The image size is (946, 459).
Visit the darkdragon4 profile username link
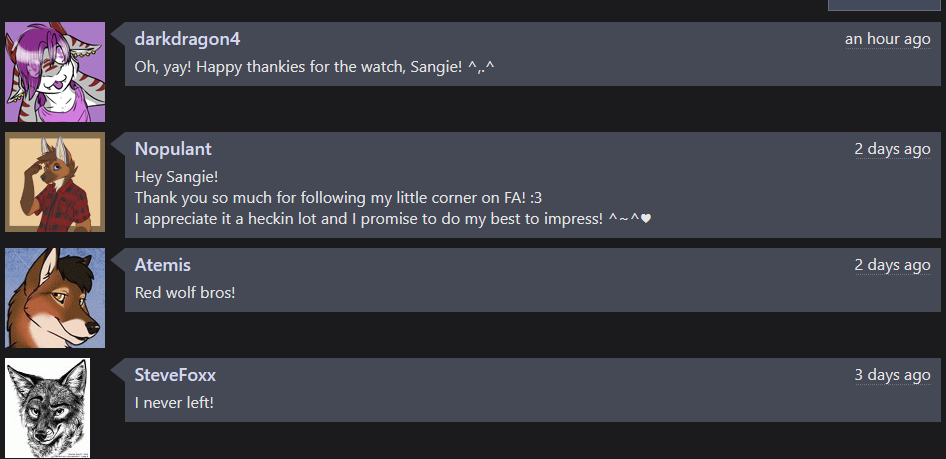tap(187, 39)
